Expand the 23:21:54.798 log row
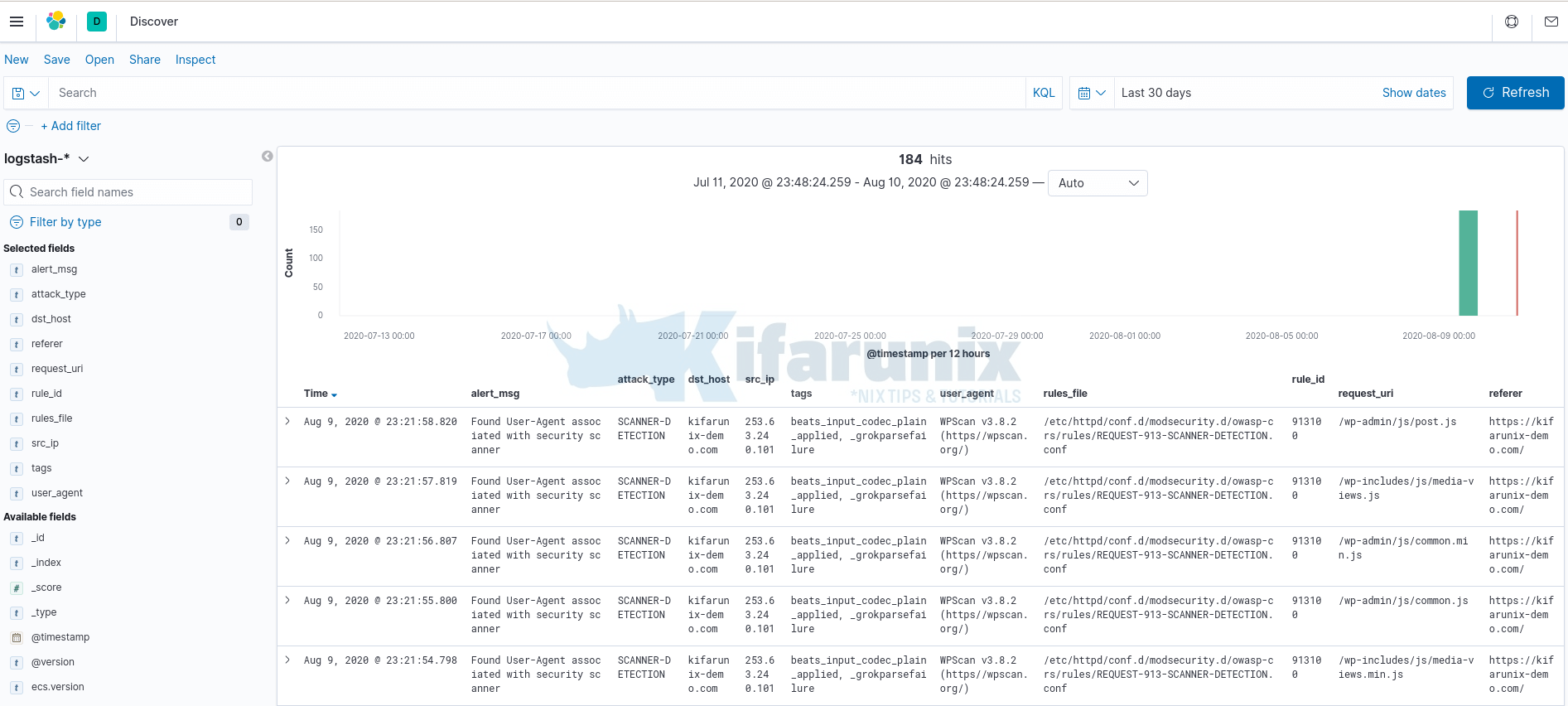This screenshot has width=1568, height=706. [287, 660]
